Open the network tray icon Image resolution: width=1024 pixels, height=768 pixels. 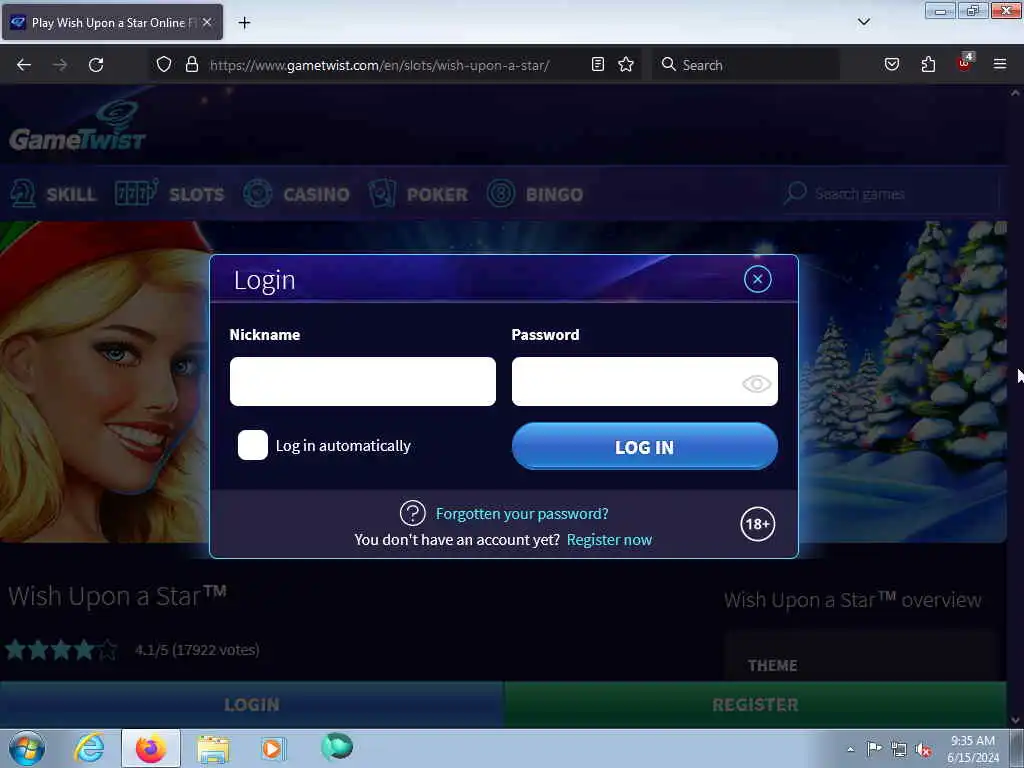[899, 749]
